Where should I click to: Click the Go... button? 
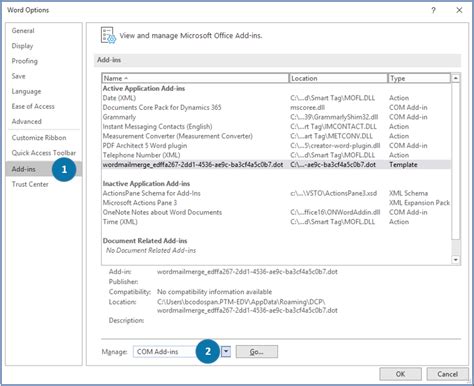pos(257,352)
